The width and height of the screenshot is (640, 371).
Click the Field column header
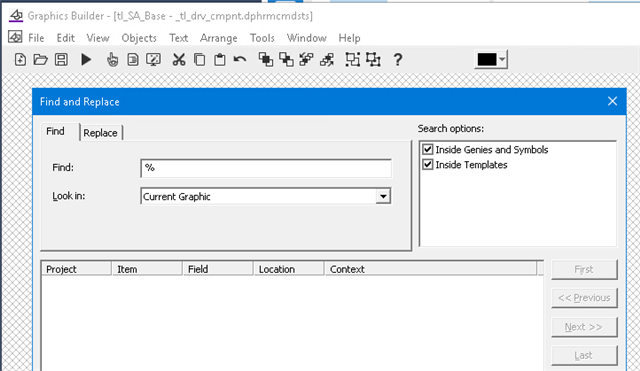218,269
